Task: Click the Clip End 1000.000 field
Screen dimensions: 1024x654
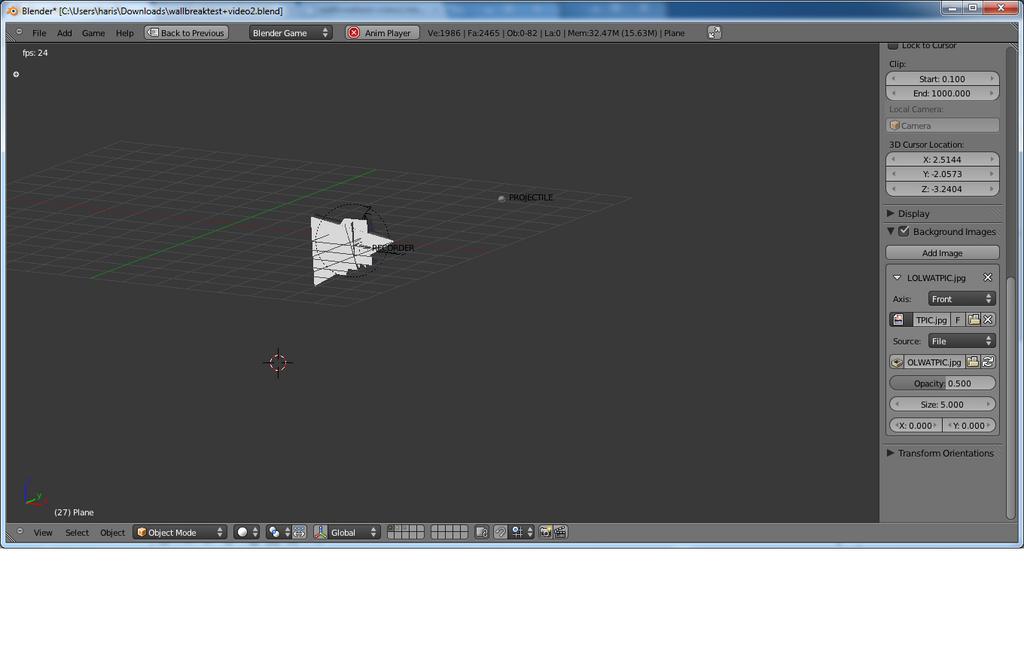Action: 942,93
